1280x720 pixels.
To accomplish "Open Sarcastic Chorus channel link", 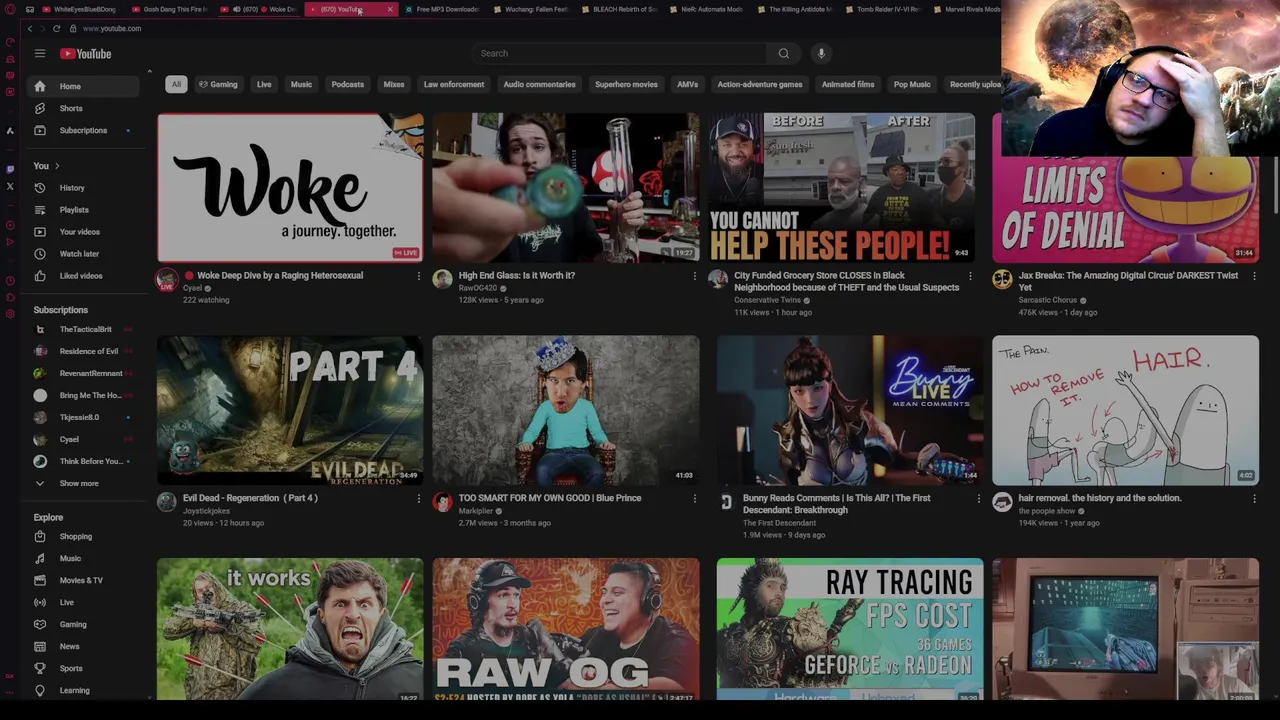I will pos(1048,300).
